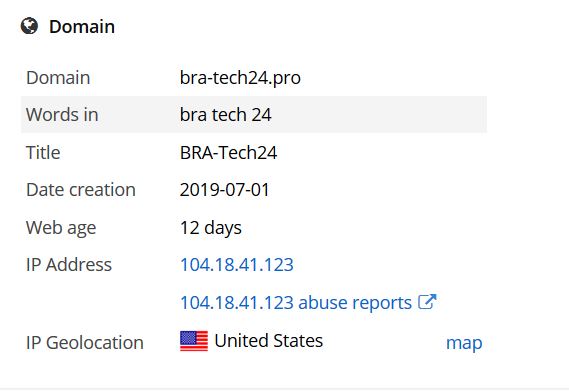569x391 pixels.
Task: Click the 'IP Geolocation' row label
Action: pos(85,343)
